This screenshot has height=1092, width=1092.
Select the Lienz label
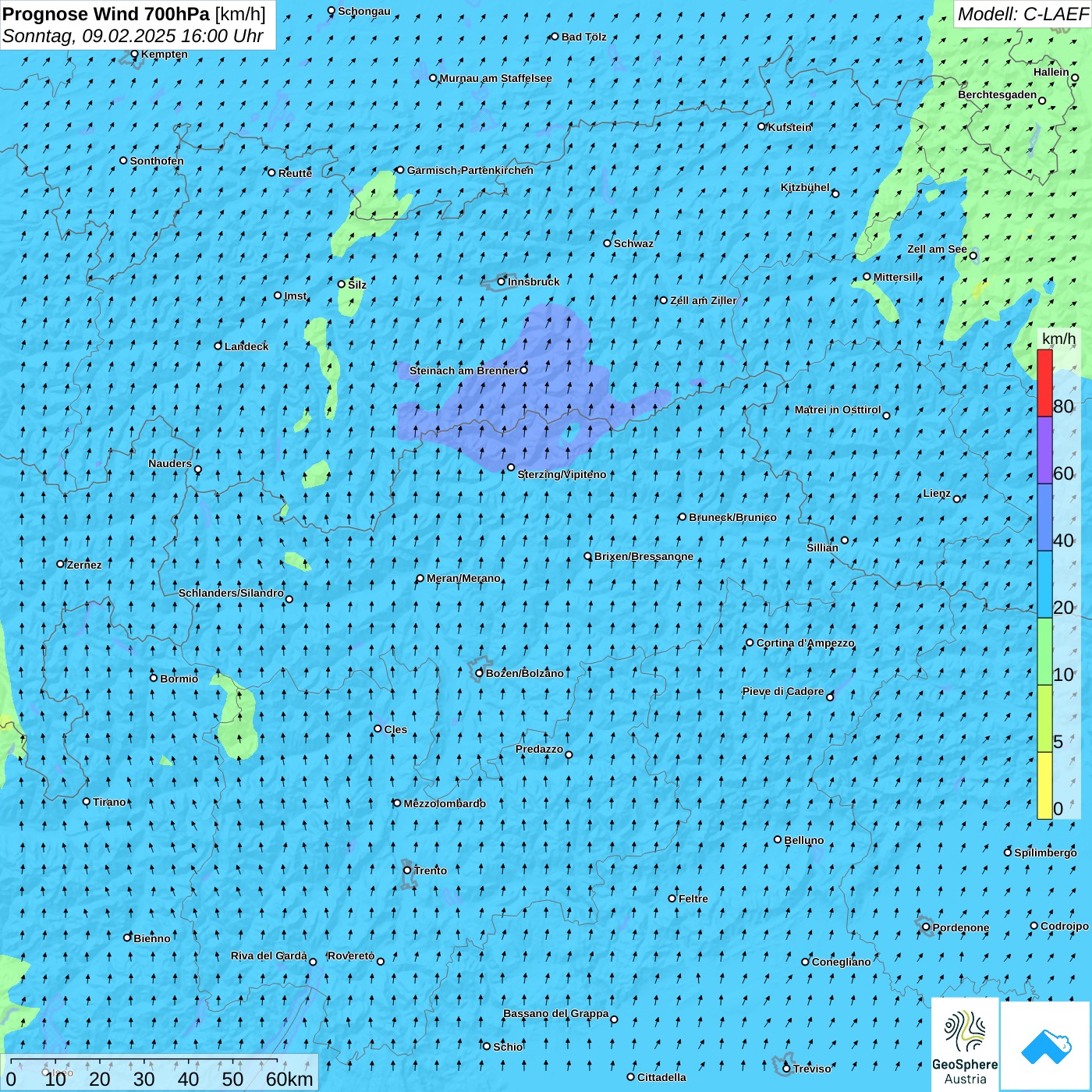(x=937, y=493)
